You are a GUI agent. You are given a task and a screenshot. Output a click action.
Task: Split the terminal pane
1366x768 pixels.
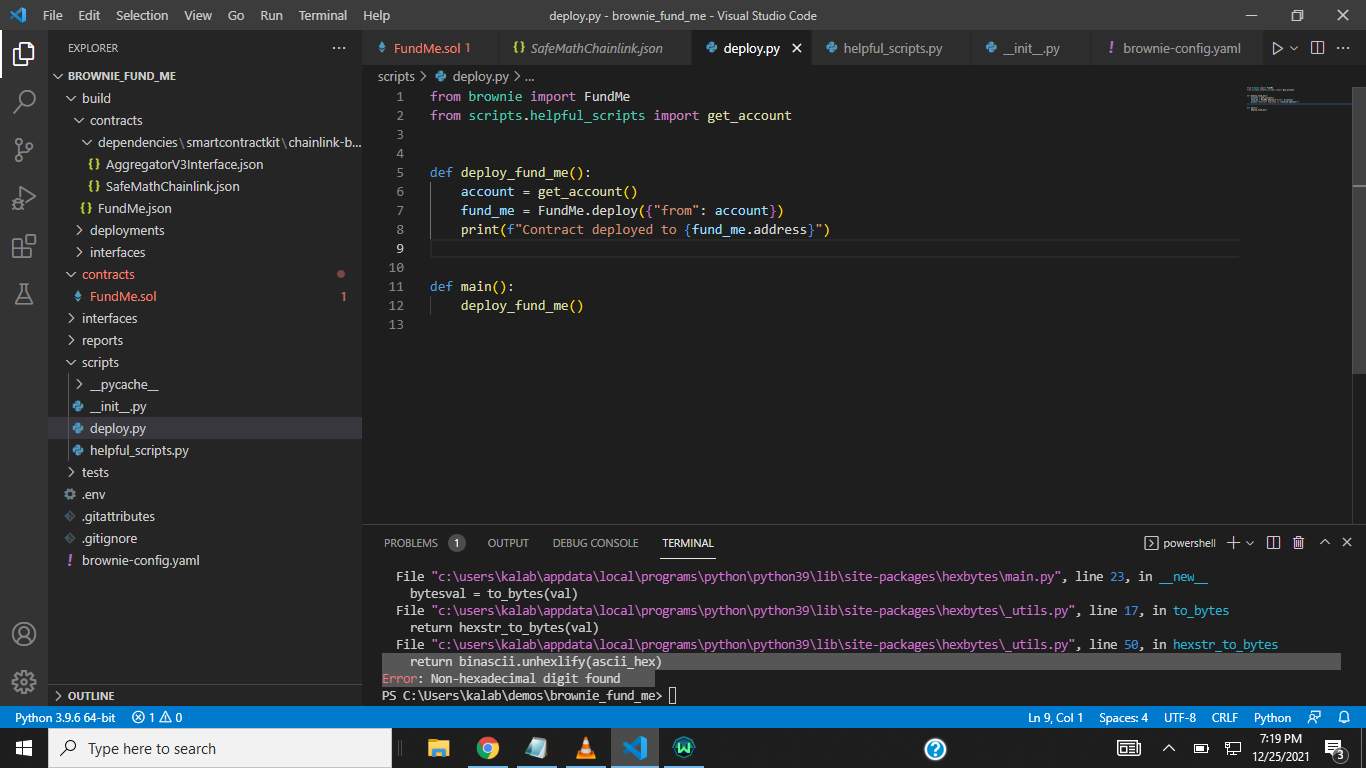tap(1272, 542)
